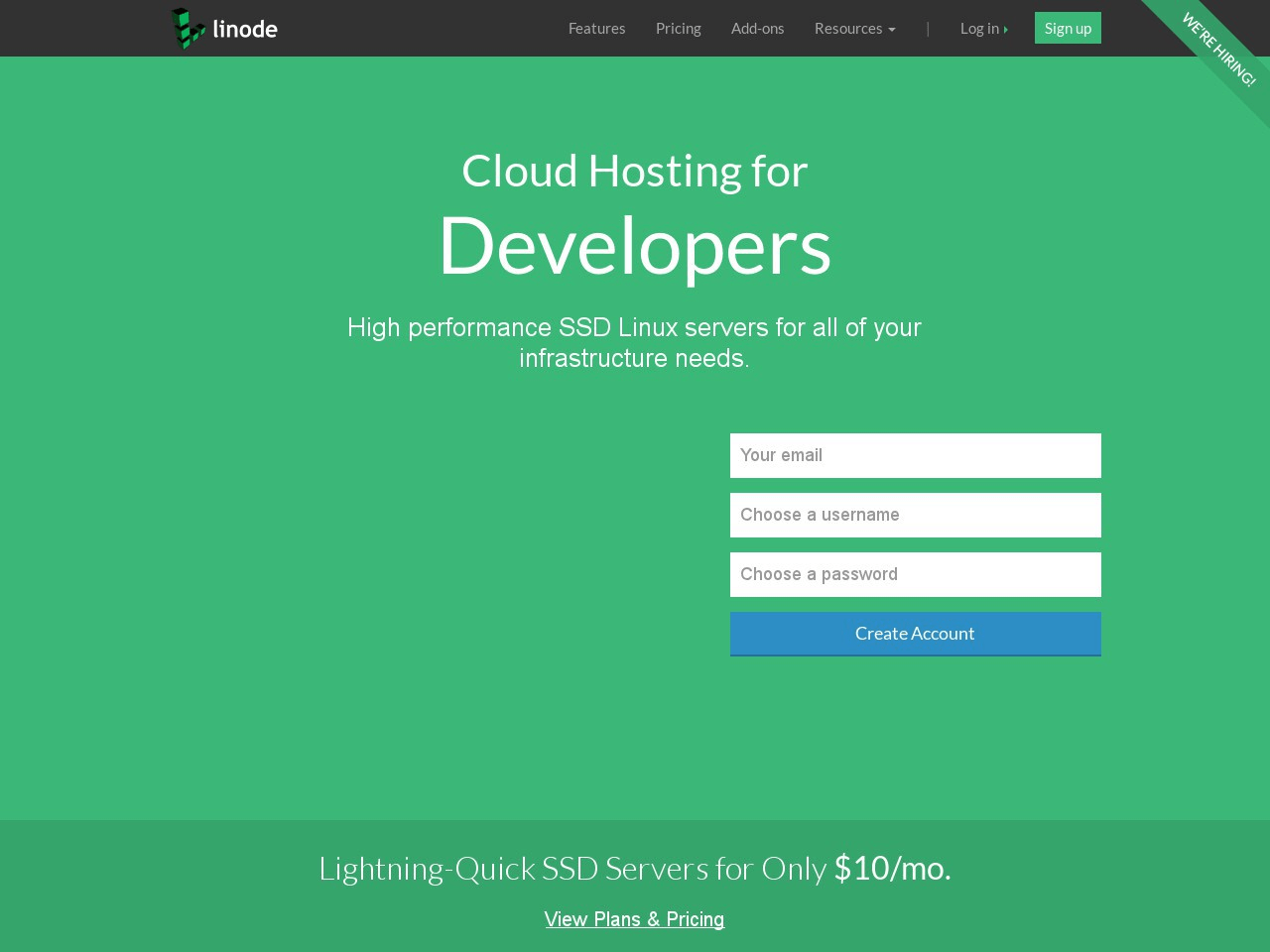
Task: Click the Log in link
Action: click(x=978, y=28)
